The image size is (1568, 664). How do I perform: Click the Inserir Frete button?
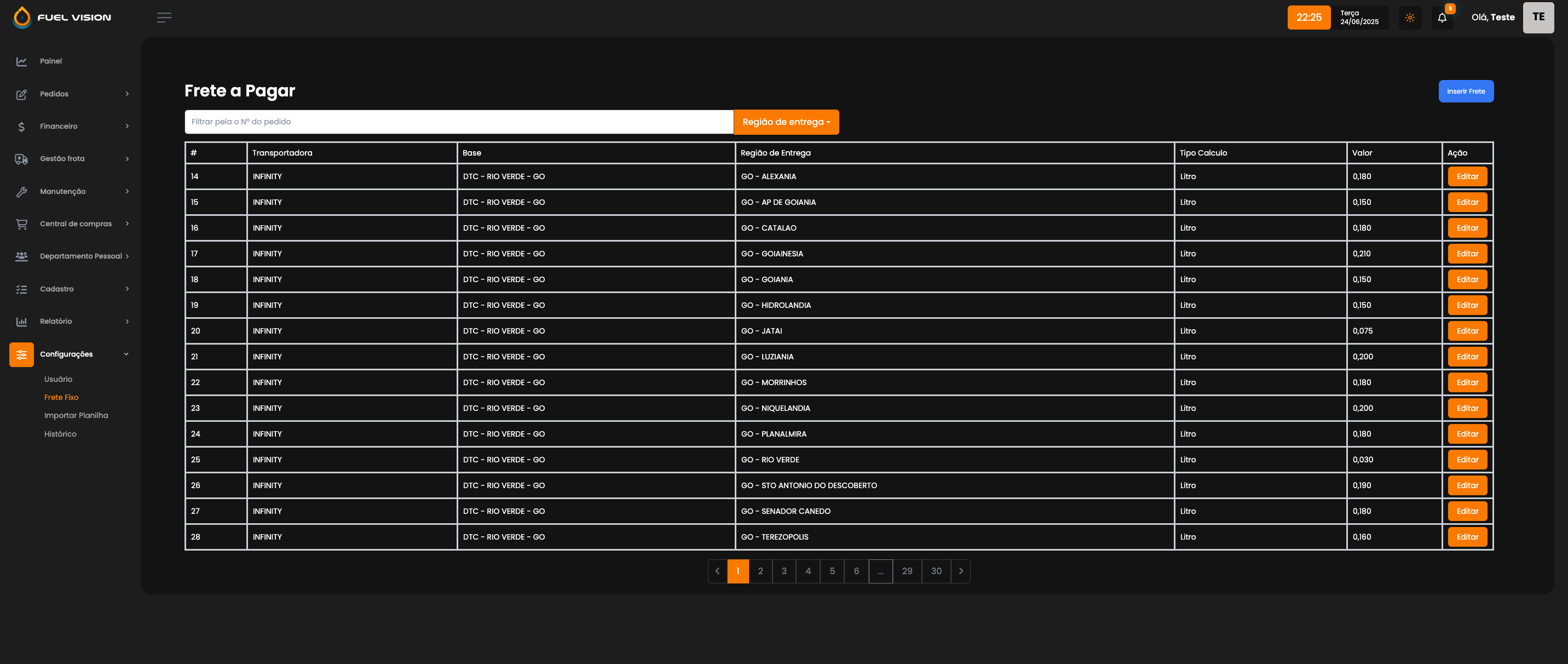[1465, 91]
